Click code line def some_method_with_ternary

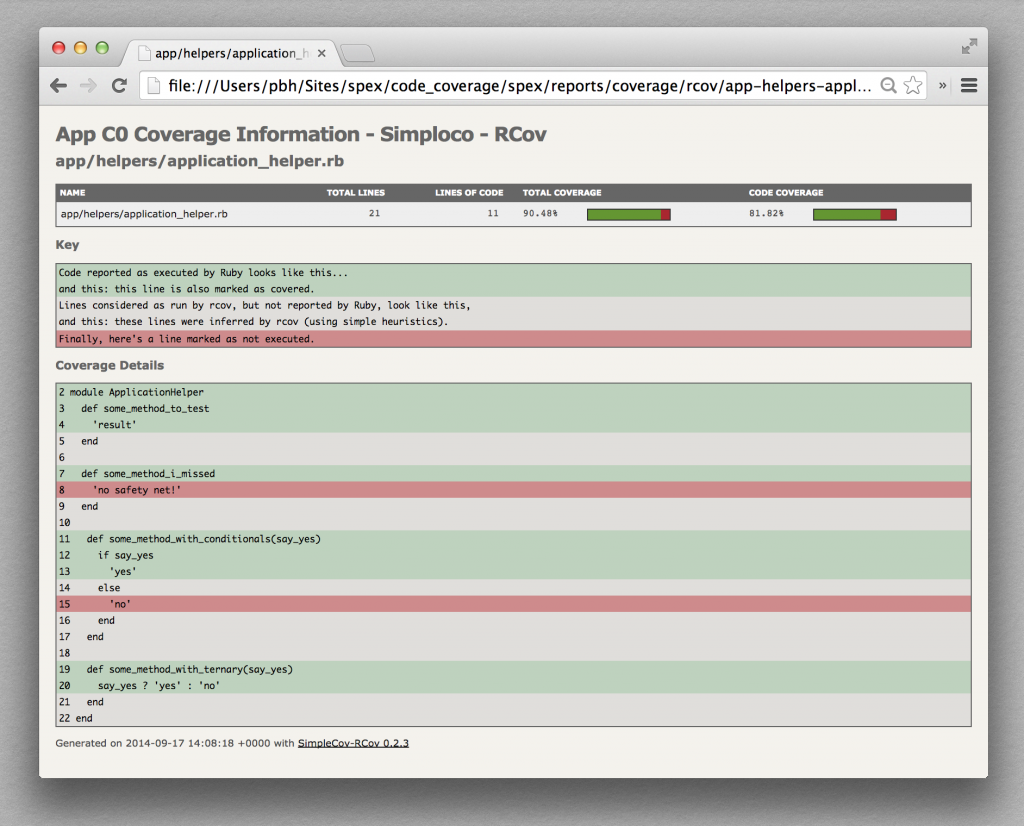click(x=513, y=669)
